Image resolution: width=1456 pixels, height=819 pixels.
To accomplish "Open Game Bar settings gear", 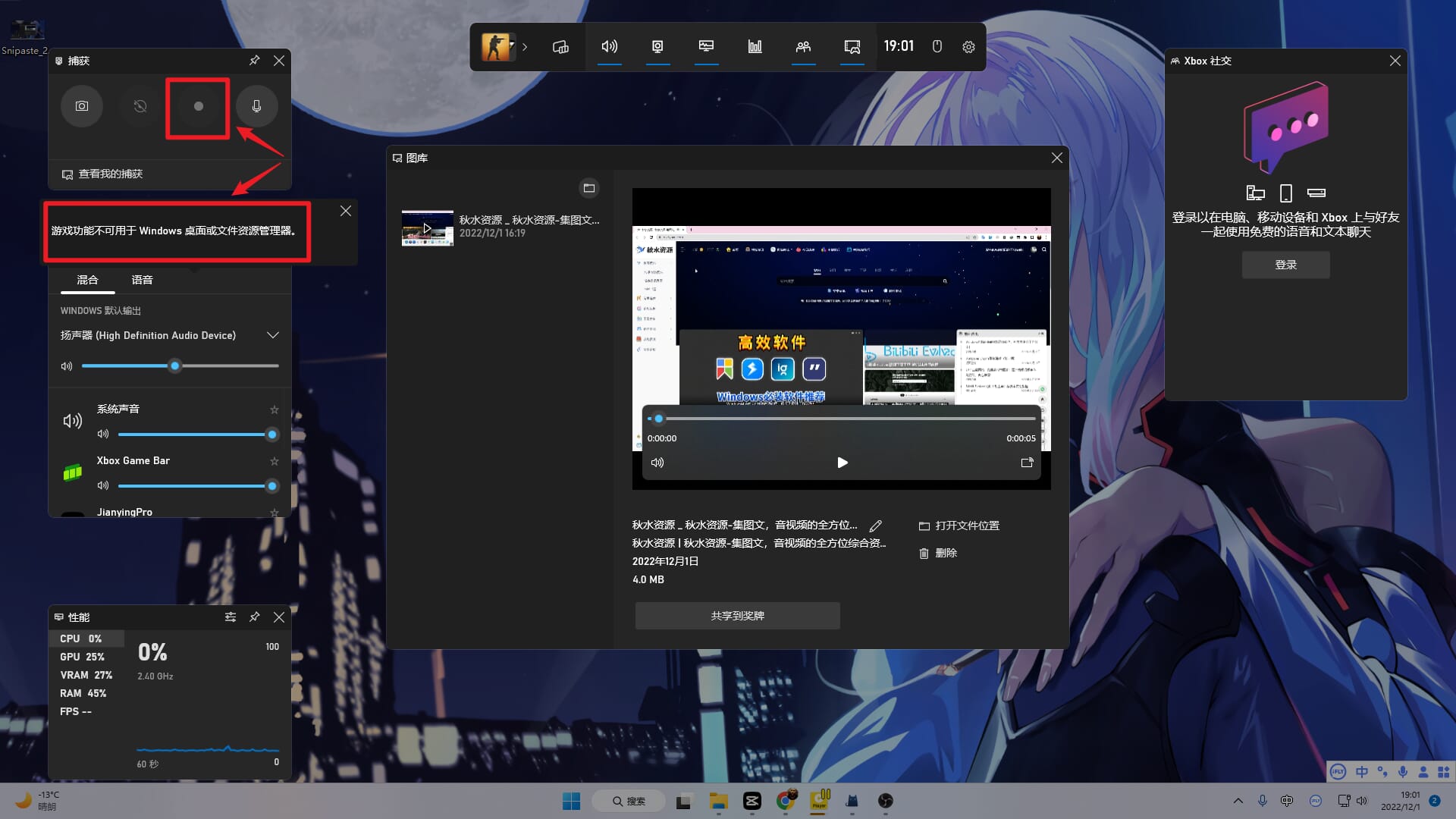I will (968, 47).
